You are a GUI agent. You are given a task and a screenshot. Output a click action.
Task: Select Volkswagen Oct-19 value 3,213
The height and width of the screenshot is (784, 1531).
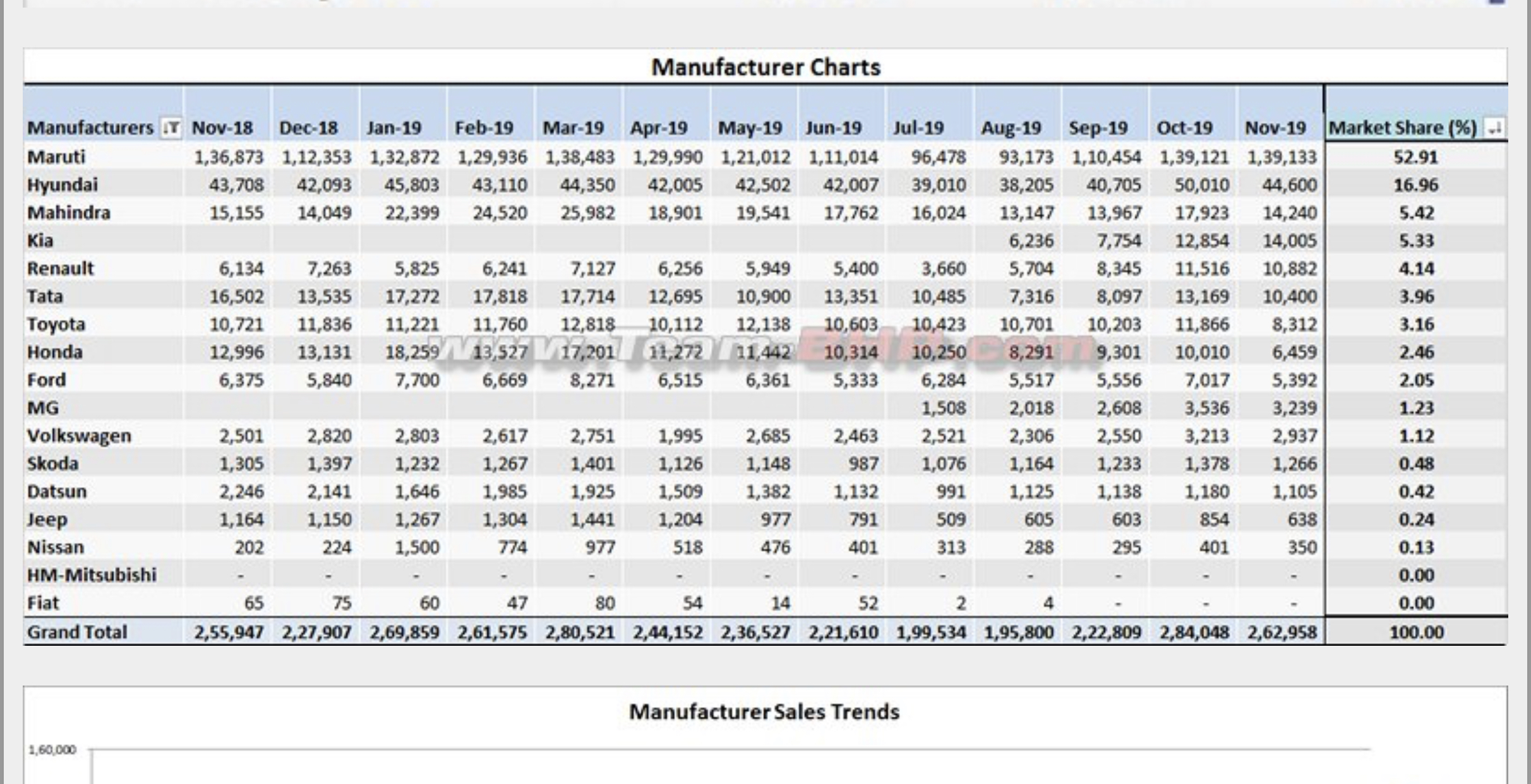point(1206,436)
